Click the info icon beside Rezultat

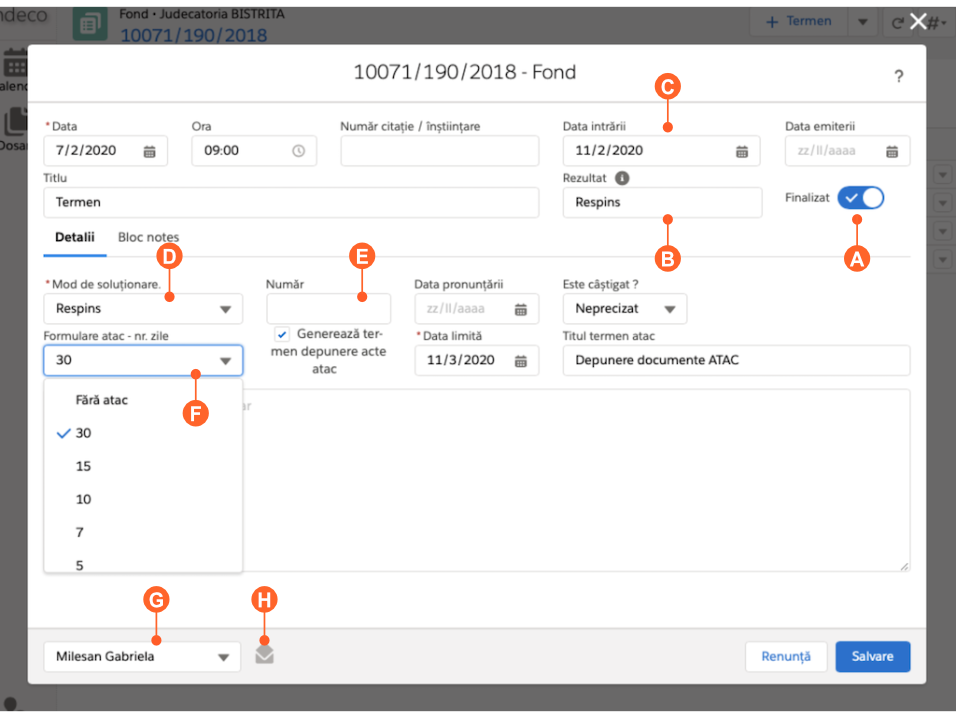(622, 178)
